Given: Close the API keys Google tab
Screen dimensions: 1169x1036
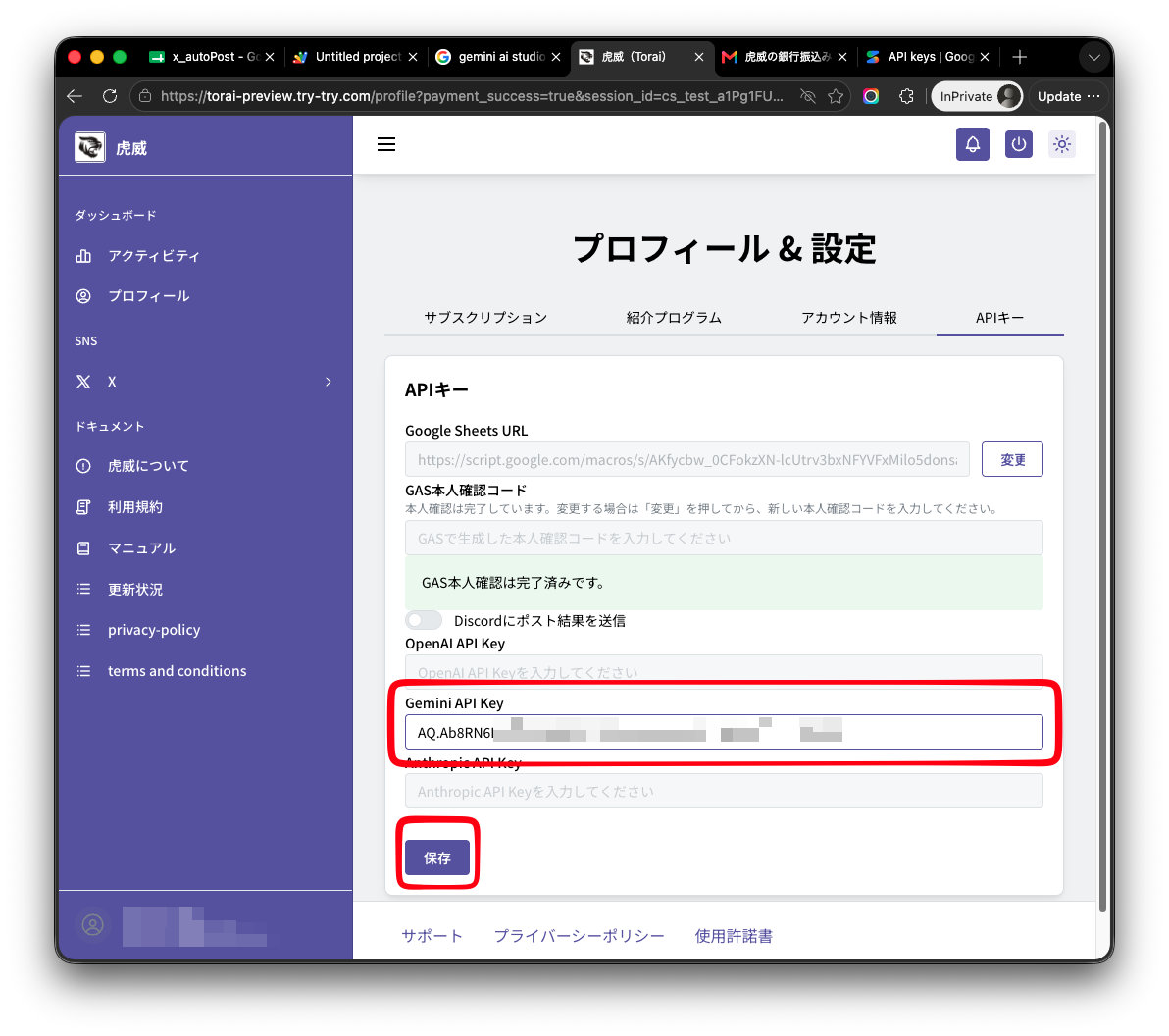Looking at the screenshot, I should point(985,57).
